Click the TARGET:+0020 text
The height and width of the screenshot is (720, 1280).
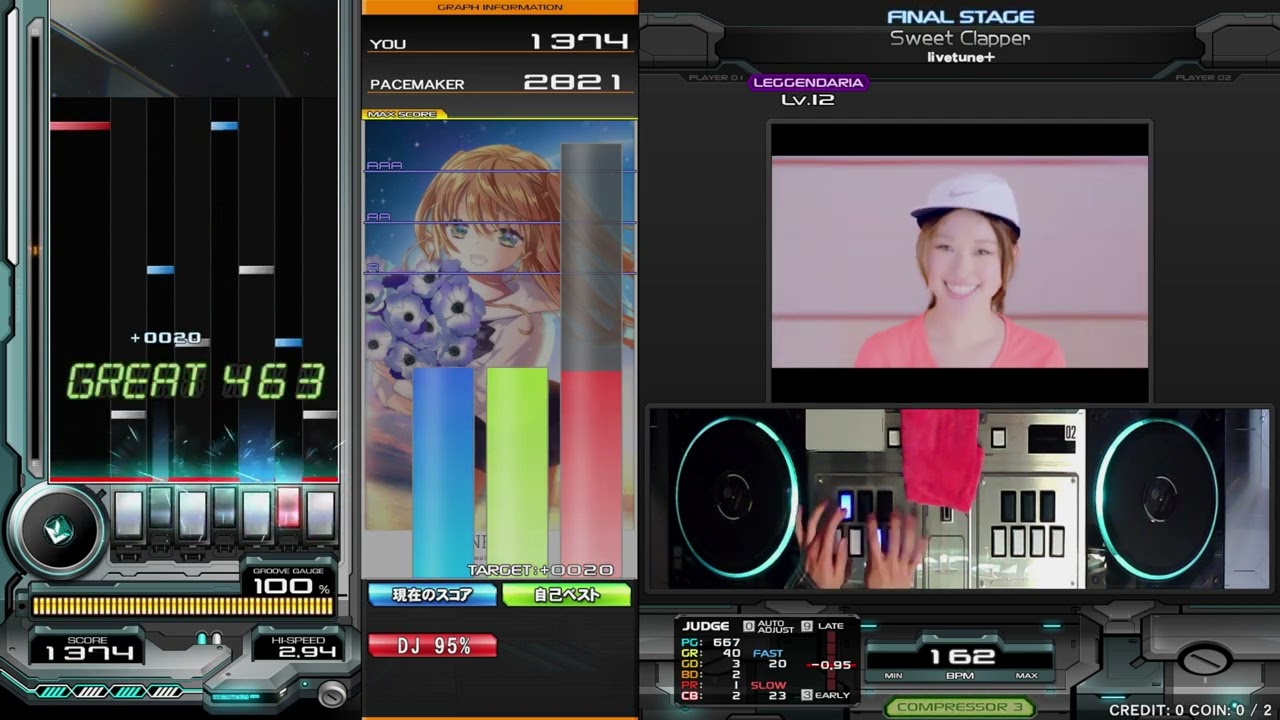point(540,570)
